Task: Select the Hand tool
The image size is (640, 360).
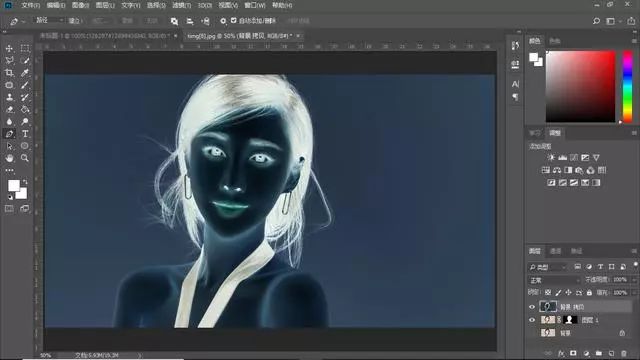Action: pos(9,158)
